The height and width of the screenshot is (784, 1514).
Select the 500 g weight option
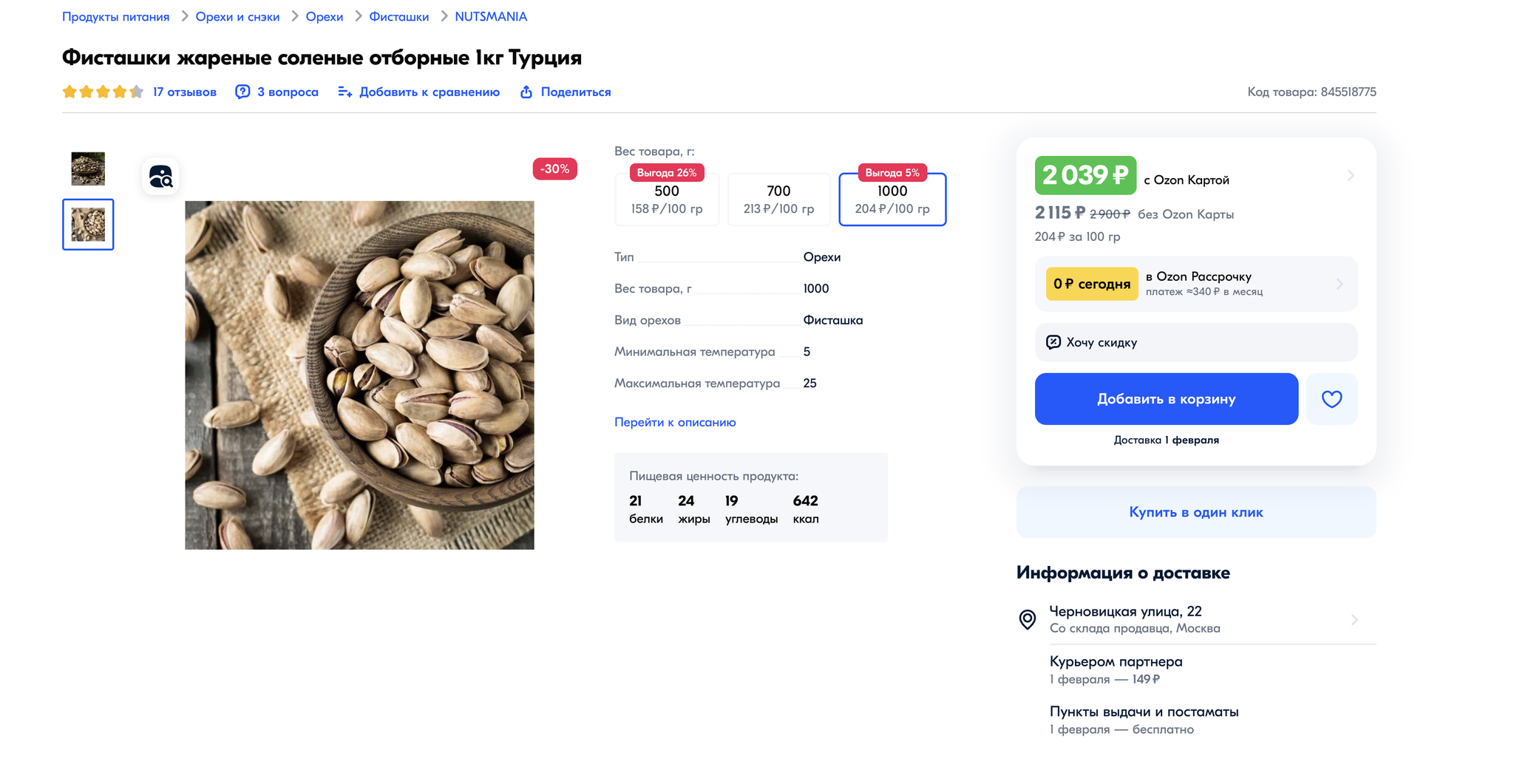666,200
